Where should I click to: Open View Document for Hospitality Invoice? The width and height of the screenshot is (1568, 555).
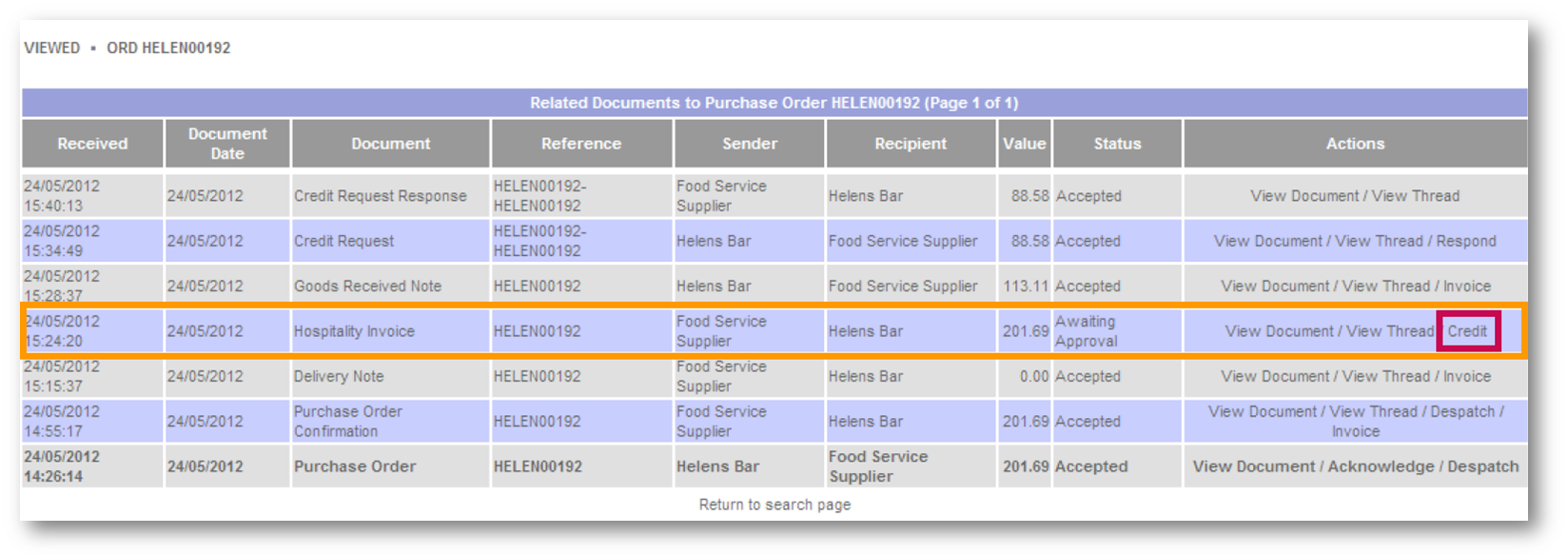click(x=1279, y=331)
